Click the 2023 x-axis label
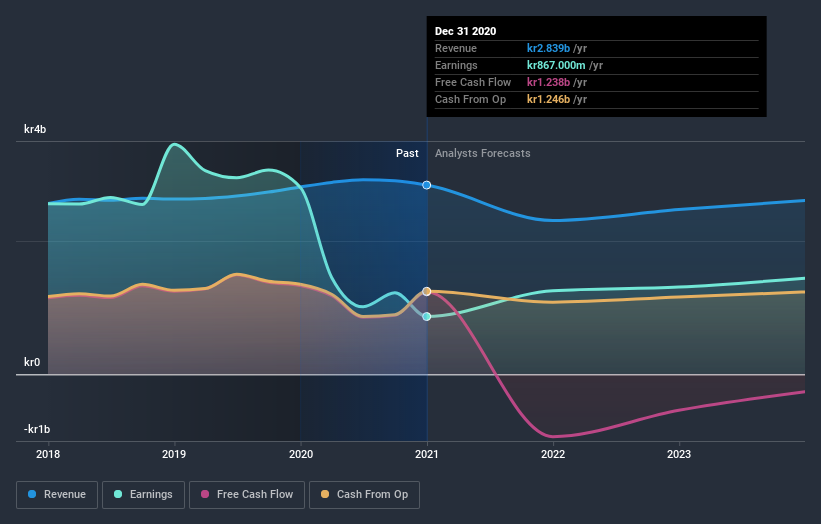The height and width of the screenshot is (524, 821). 679,454
